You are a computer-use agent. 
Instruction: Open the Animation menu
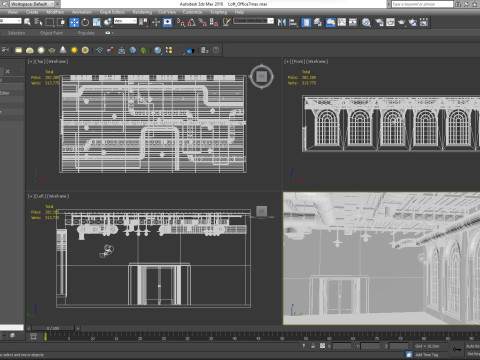point(82,12)
